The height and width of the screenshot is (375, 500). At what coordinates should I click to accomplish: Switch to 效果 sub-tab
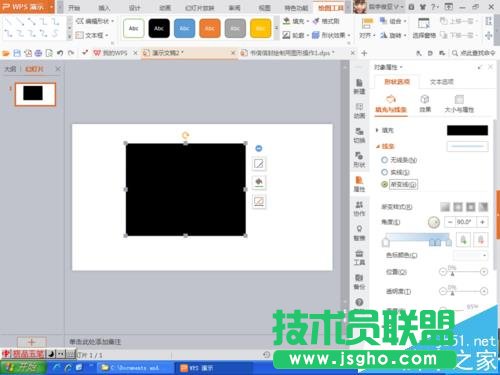click(x=425, y=103)
